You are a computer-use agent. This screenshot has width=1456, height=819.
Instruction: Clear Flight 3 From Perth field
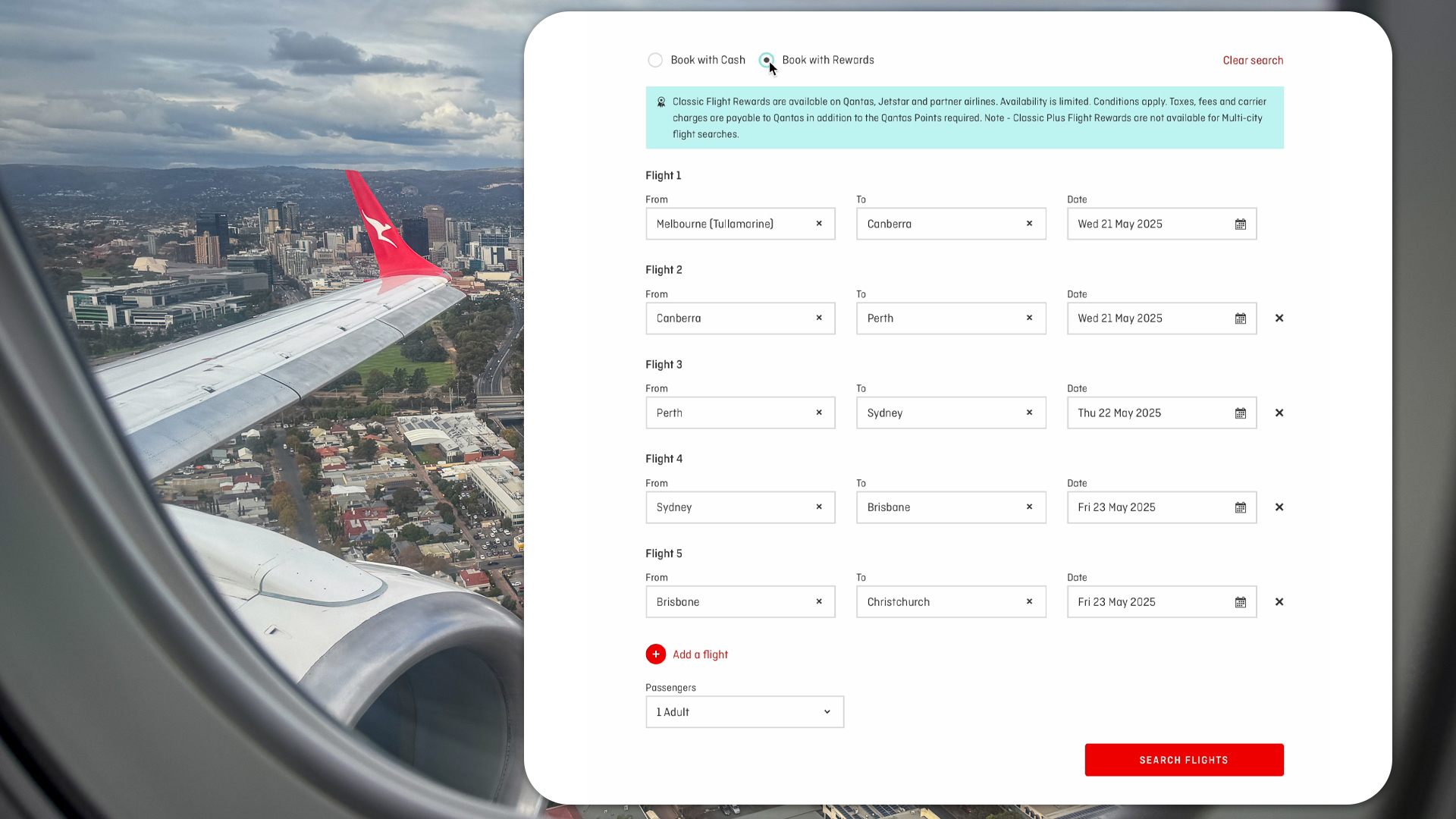[x=819, y=413]
